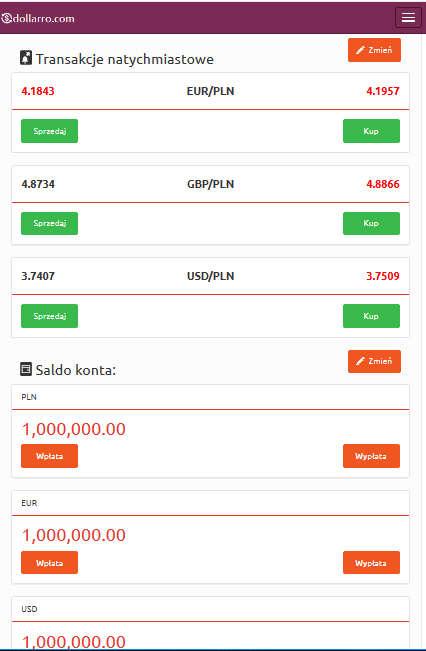Image resolution: width=426 pixels, height=651 pixels.
Task: Buy USD/PLN with Kup button
Action: pyautogui.click(x=371, y=316)
